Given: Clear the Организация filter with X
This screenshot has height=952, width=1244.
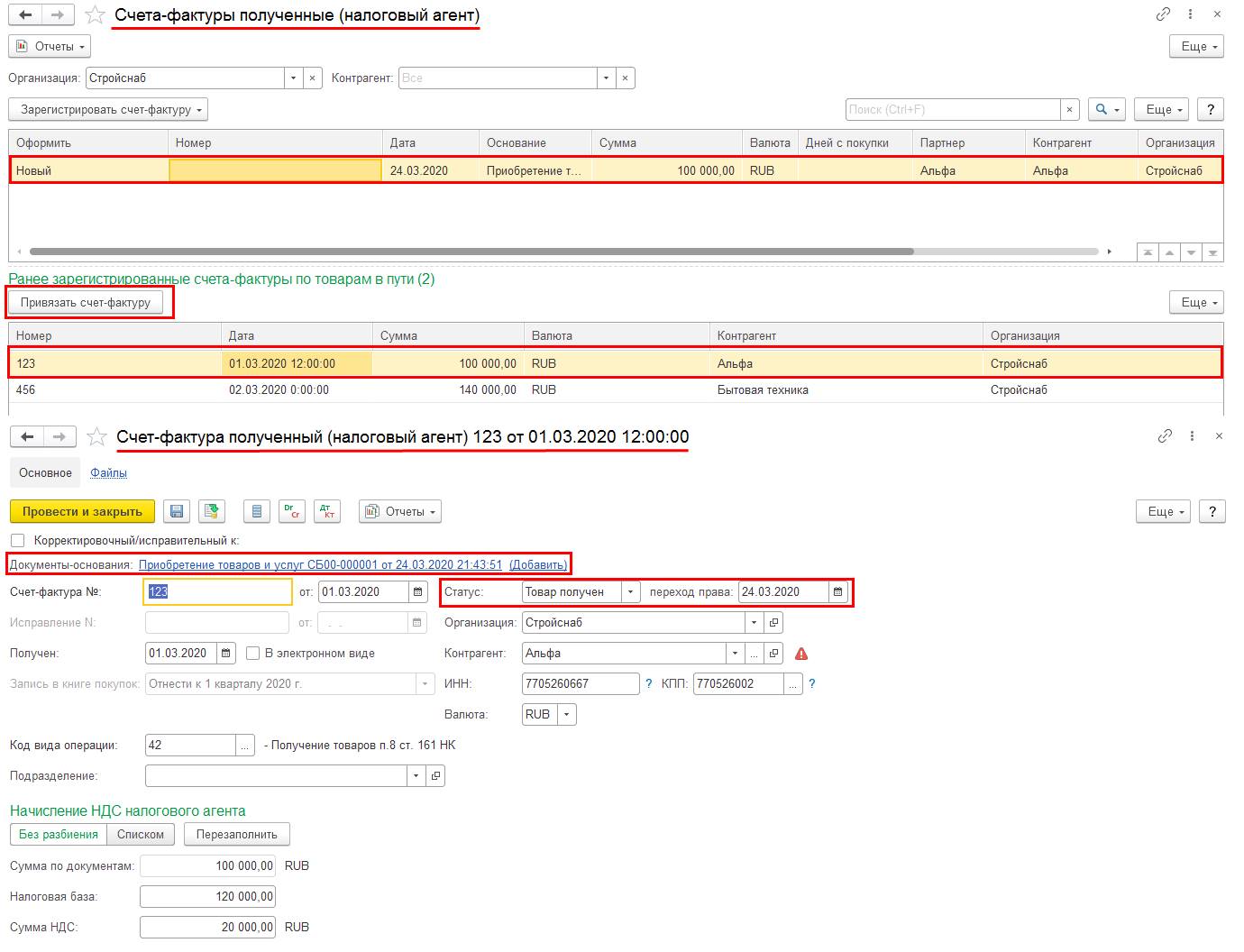Looking at the screenshot, I should (x=312, y=78).
